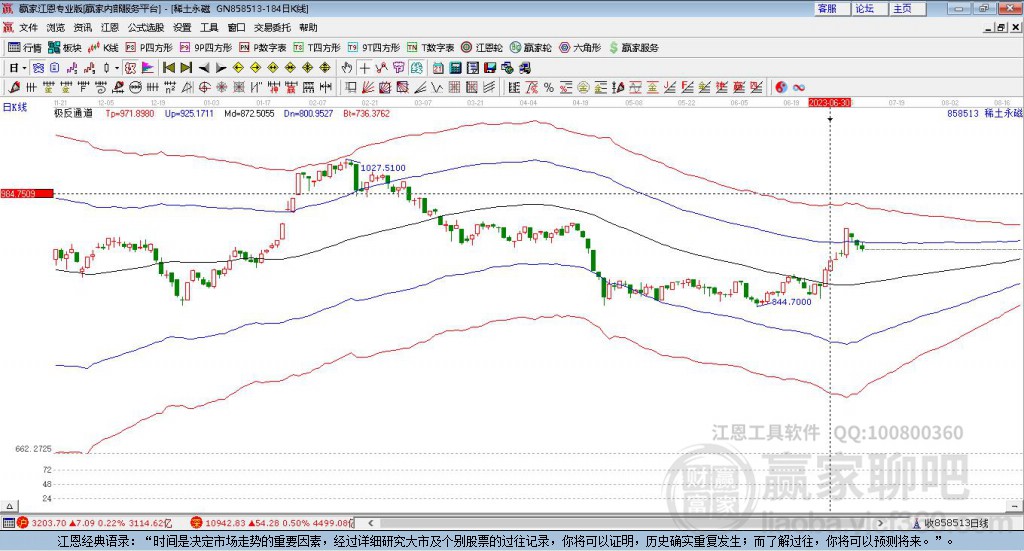Click the yin-yang red blue icon
Image resolution: width=1024 pixels, height=551 pixels.
pos(780,87)
